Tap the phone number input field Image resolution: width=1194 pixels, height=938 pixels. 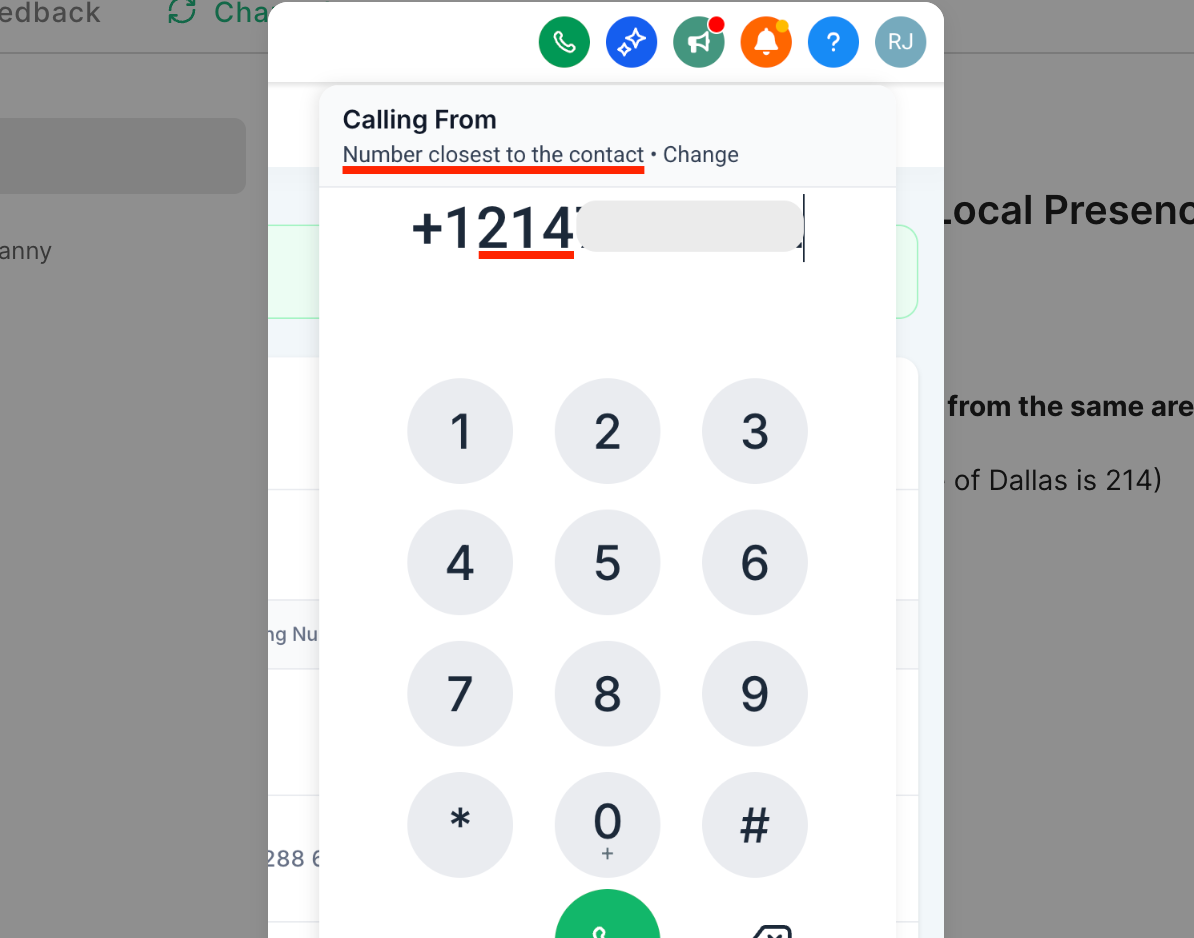coord(608,228)
